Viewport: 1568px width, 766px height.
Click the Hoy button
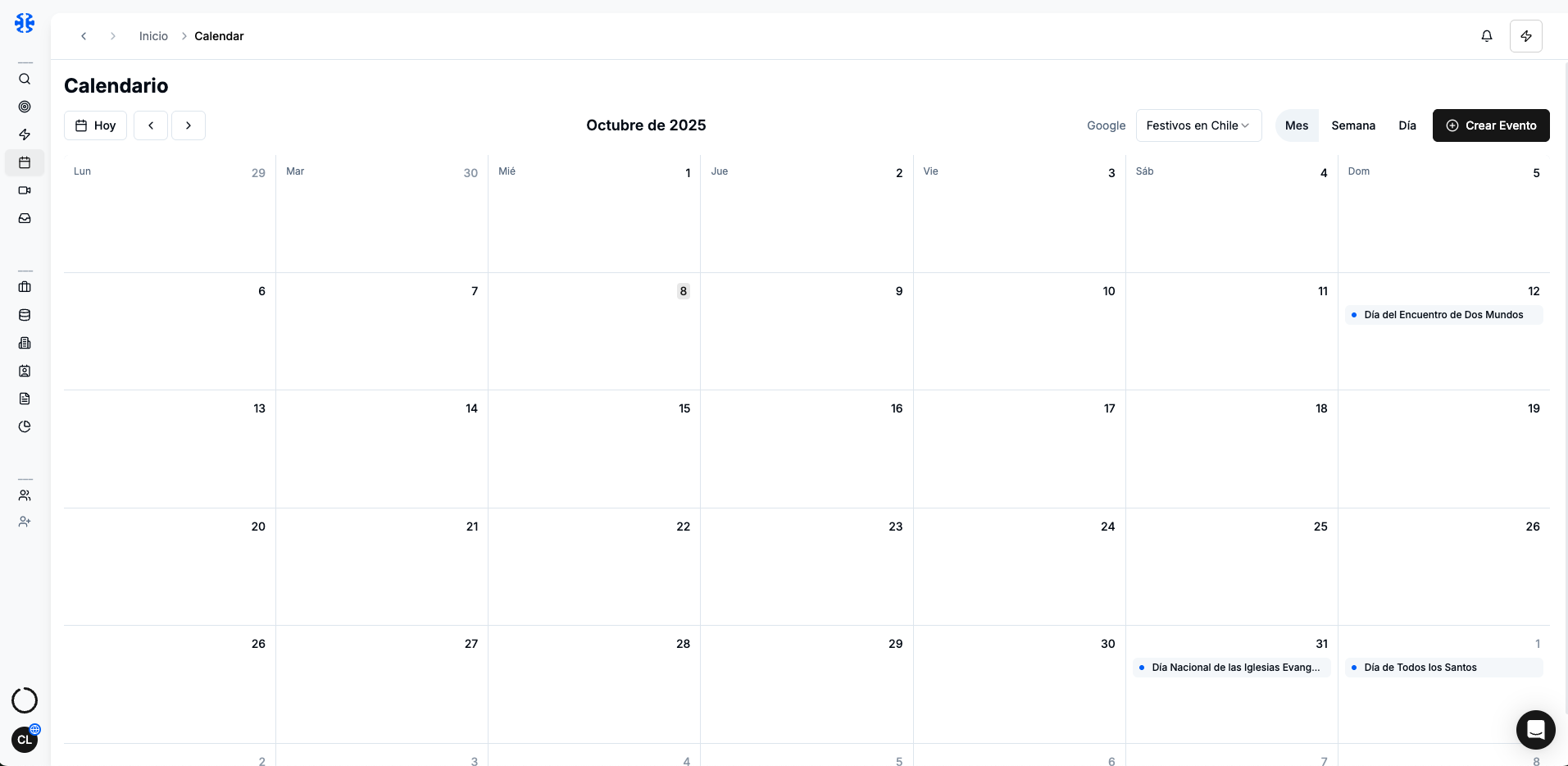pyautogui.click(x=95, y=125)
